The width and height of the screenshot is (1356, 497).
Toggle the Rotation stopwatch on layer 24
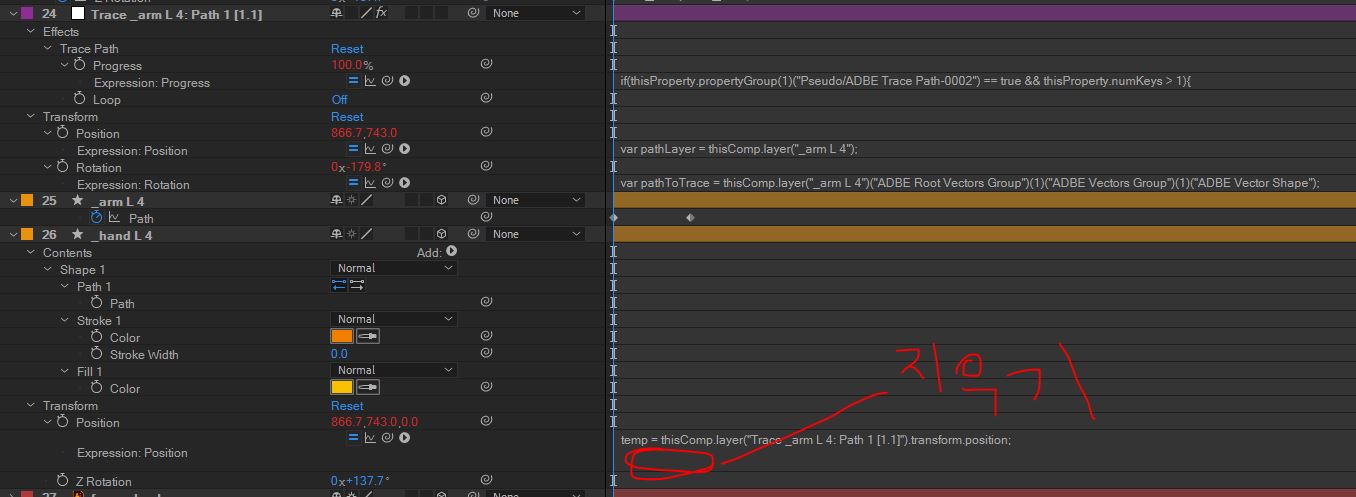tap(63, 167)
